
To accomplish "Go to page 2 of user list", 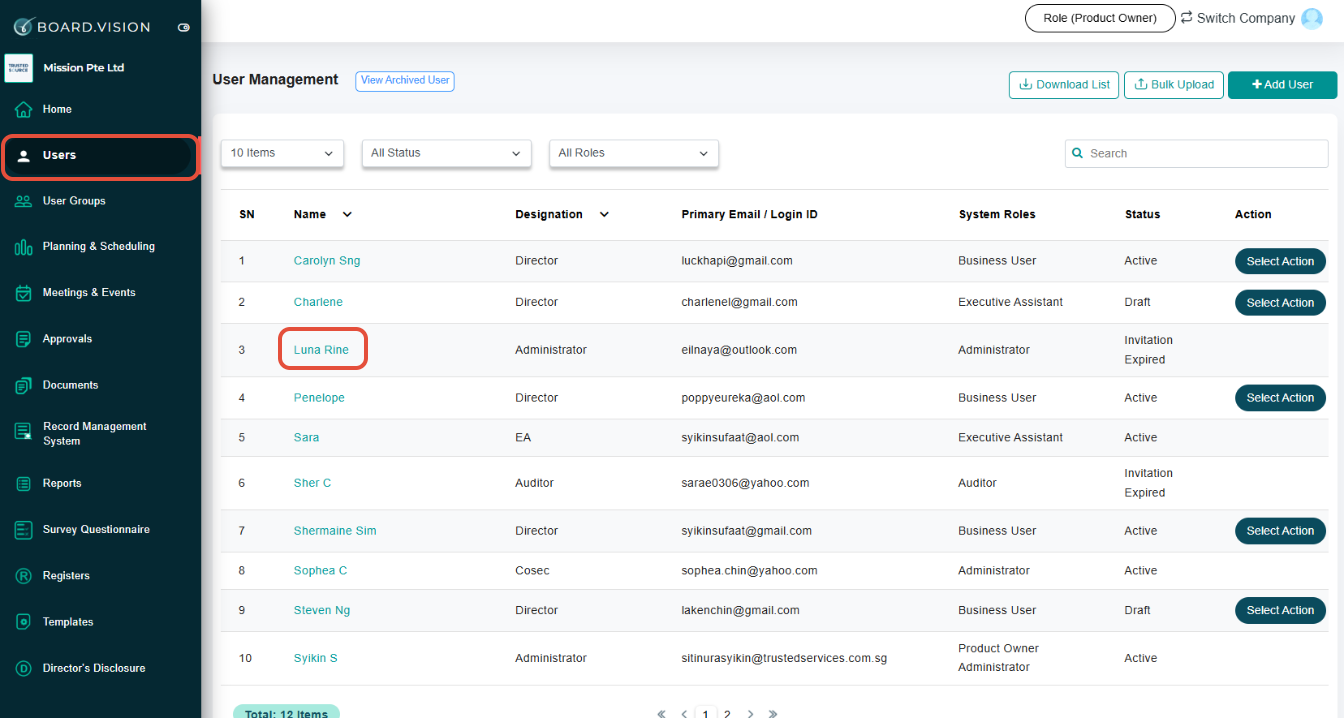I will (x=727, y=714).
